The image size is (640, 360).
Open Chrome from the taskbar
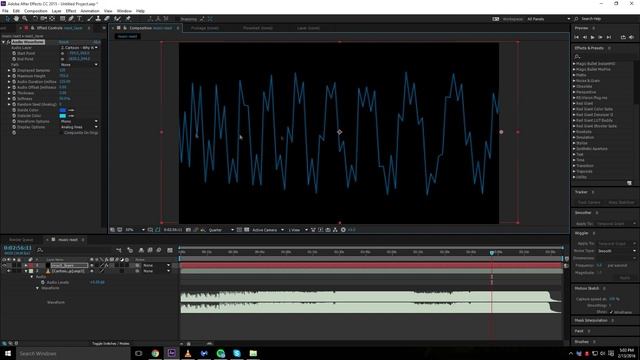tap(155, 353)
